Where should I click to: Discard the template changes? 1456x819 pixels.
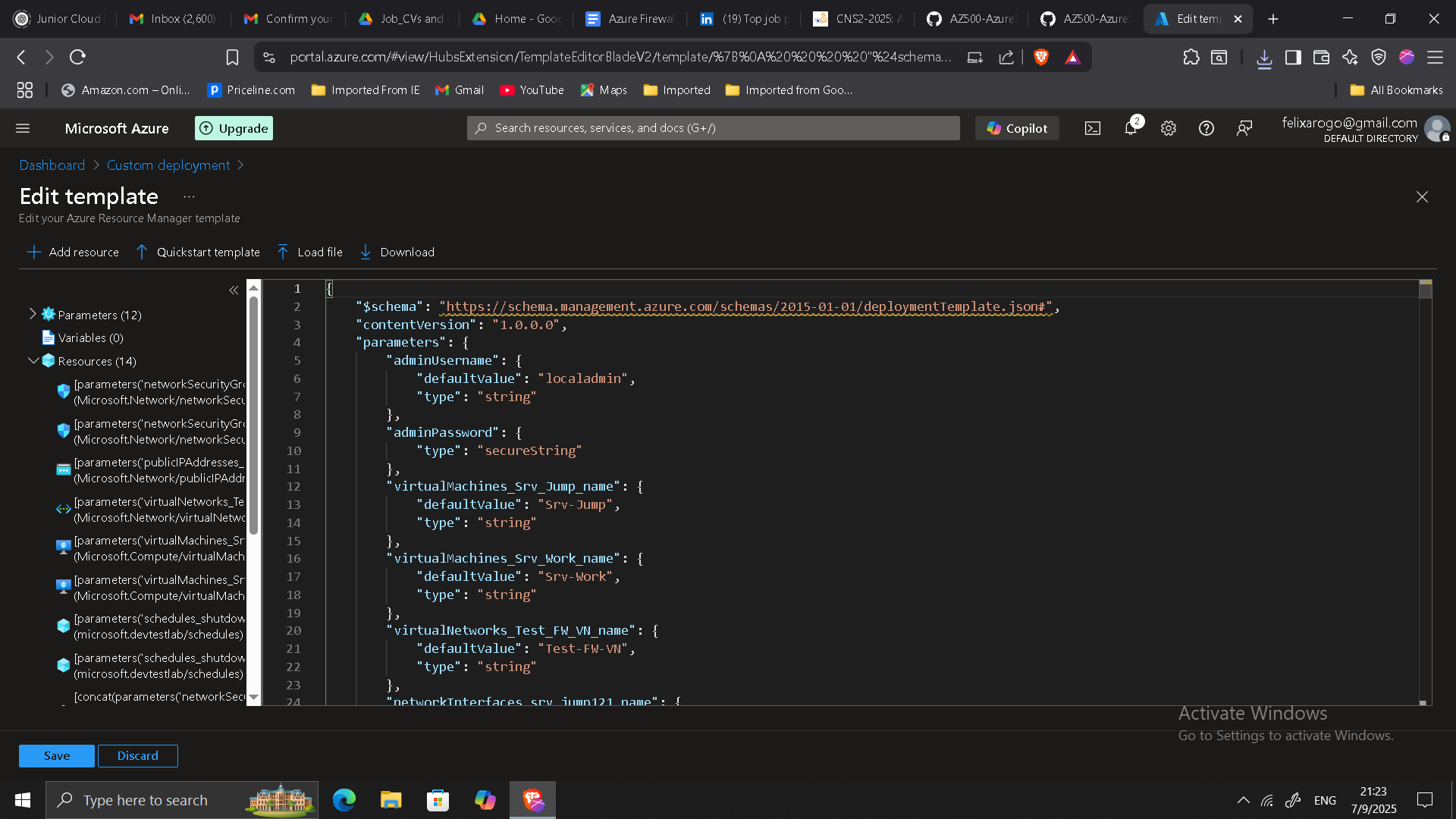point(137,755)
